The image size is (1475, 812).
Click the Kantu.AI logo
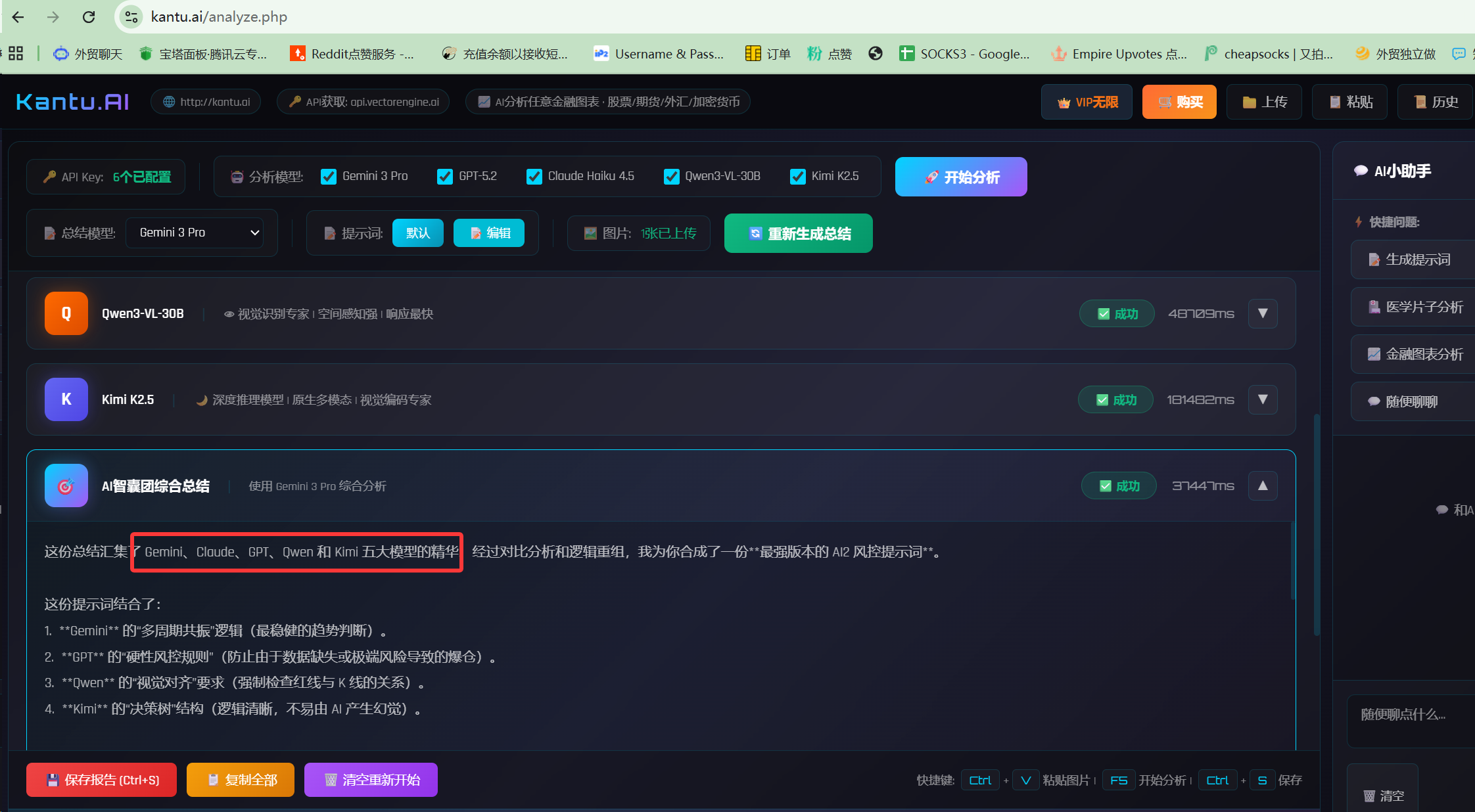click(72, 102)
